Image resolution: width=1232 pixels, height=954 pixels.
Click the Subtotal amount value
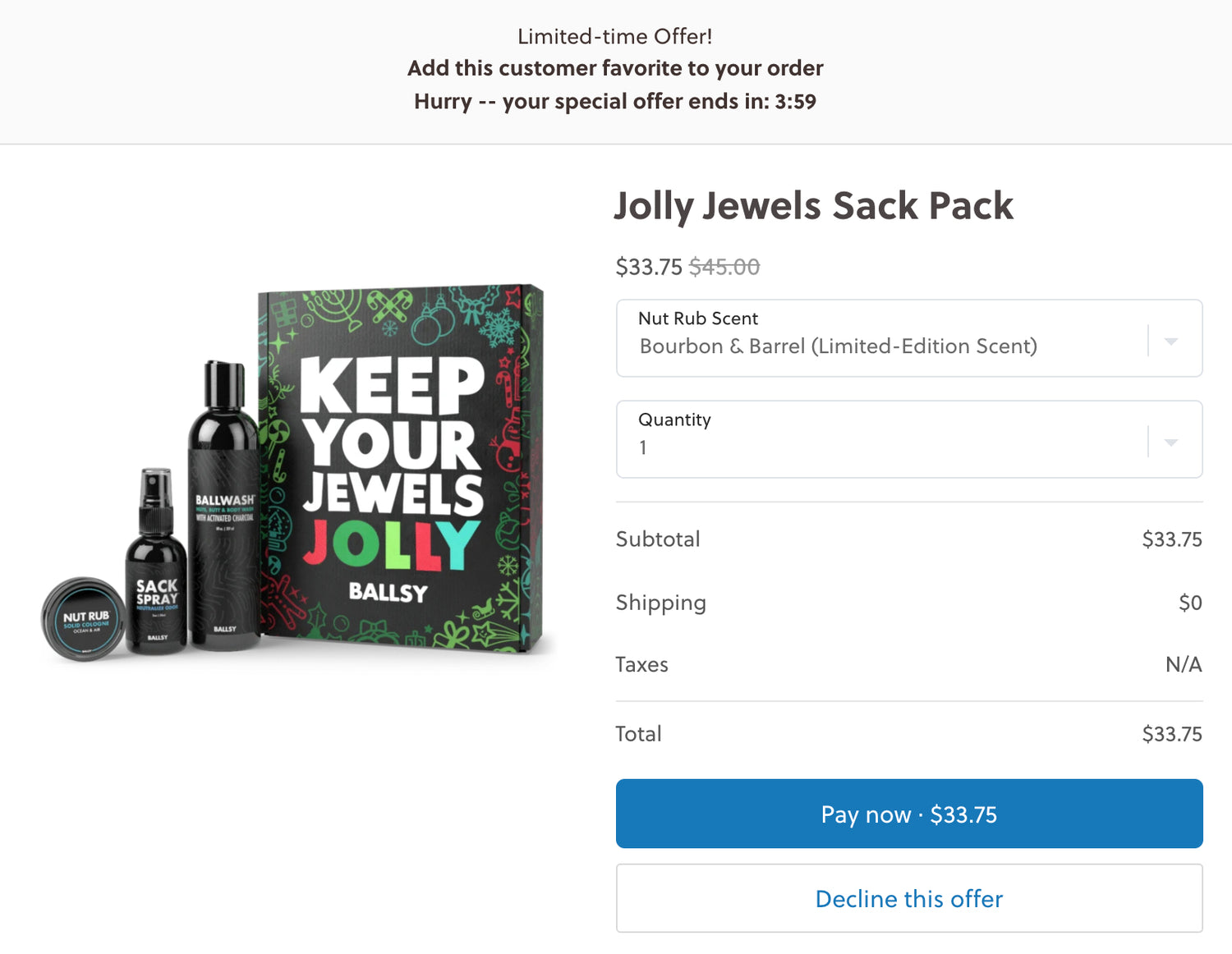(x=1171, y=539)
